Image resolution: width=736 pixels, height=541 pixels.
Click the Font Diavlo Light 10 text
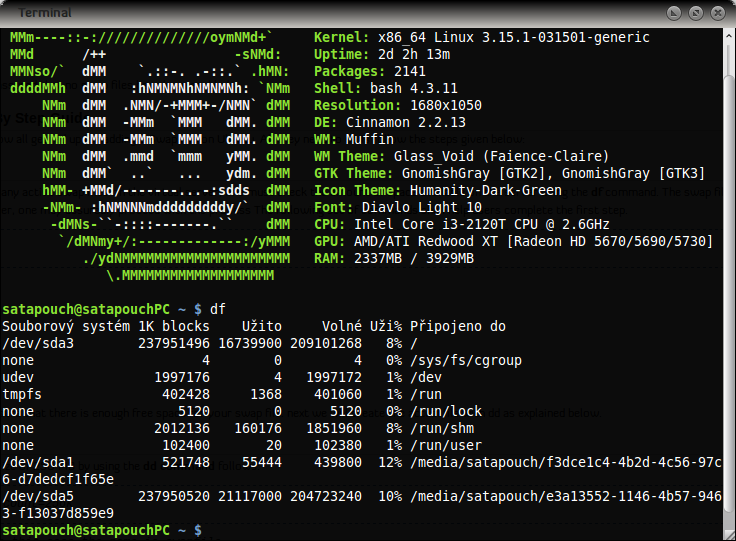398,207
